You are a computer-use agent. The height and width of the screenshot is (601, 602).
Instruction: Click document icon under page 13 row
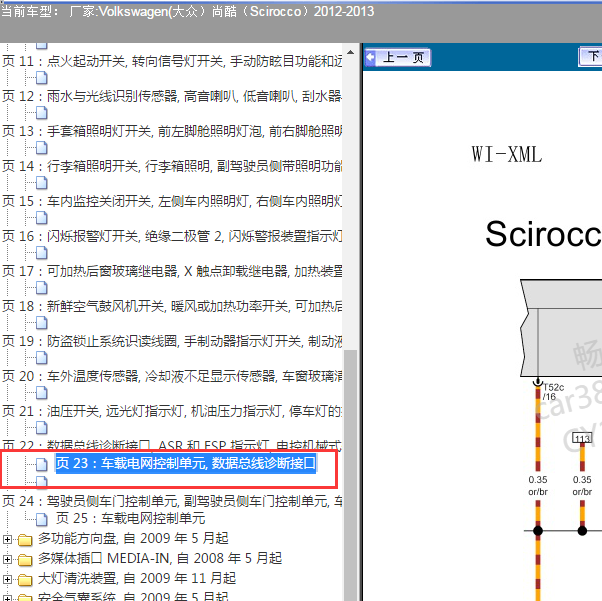(41, 148)
